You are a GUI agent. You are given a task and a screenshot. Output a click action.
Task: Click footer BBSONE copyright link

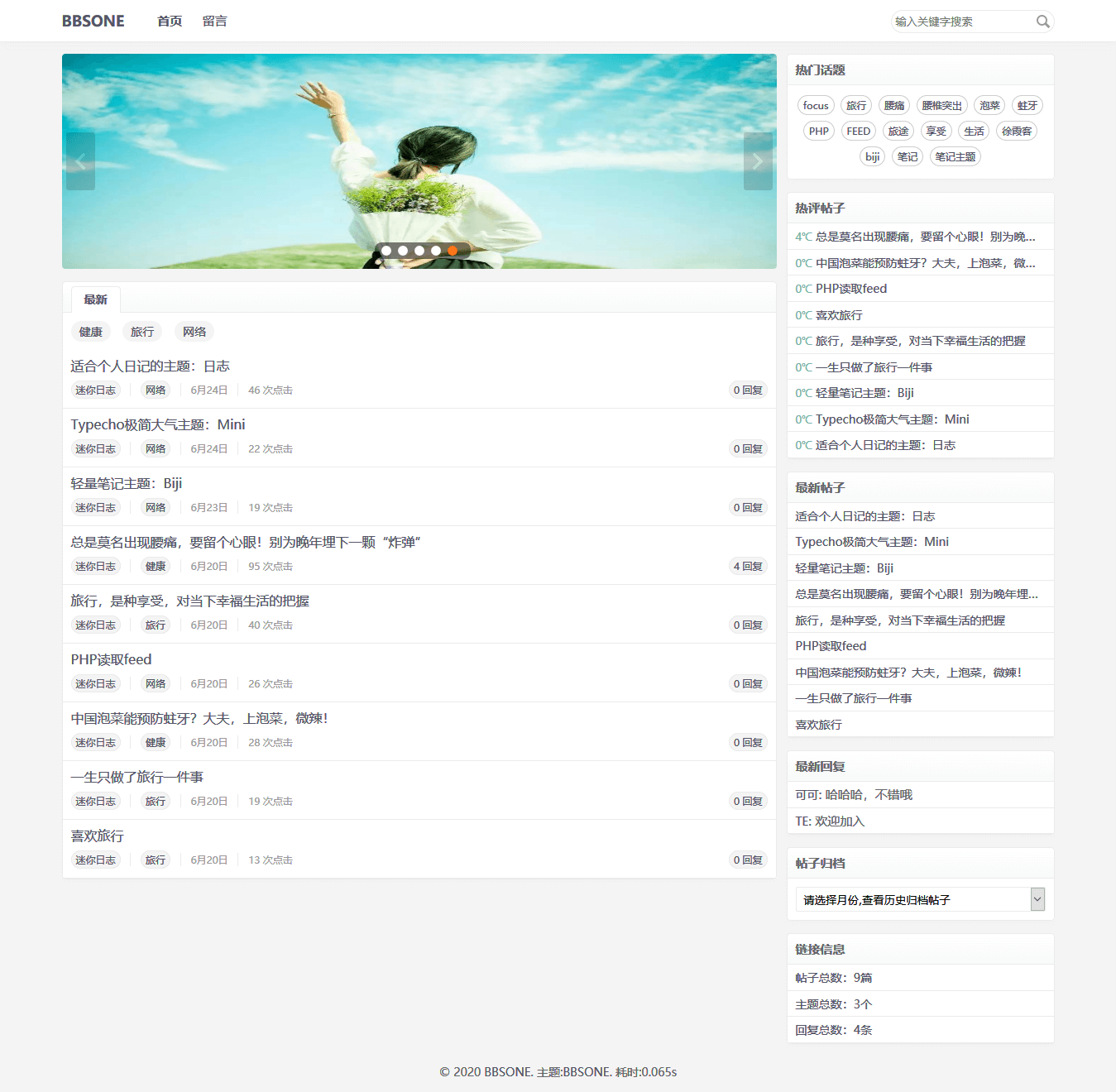pyautogui.click(x=508, y=1072)
